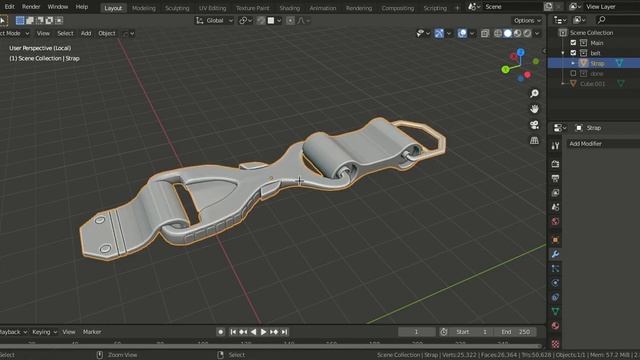Open the shading options dropdown arrow
Screen dimensions: 640x360
tap(537, 33)
